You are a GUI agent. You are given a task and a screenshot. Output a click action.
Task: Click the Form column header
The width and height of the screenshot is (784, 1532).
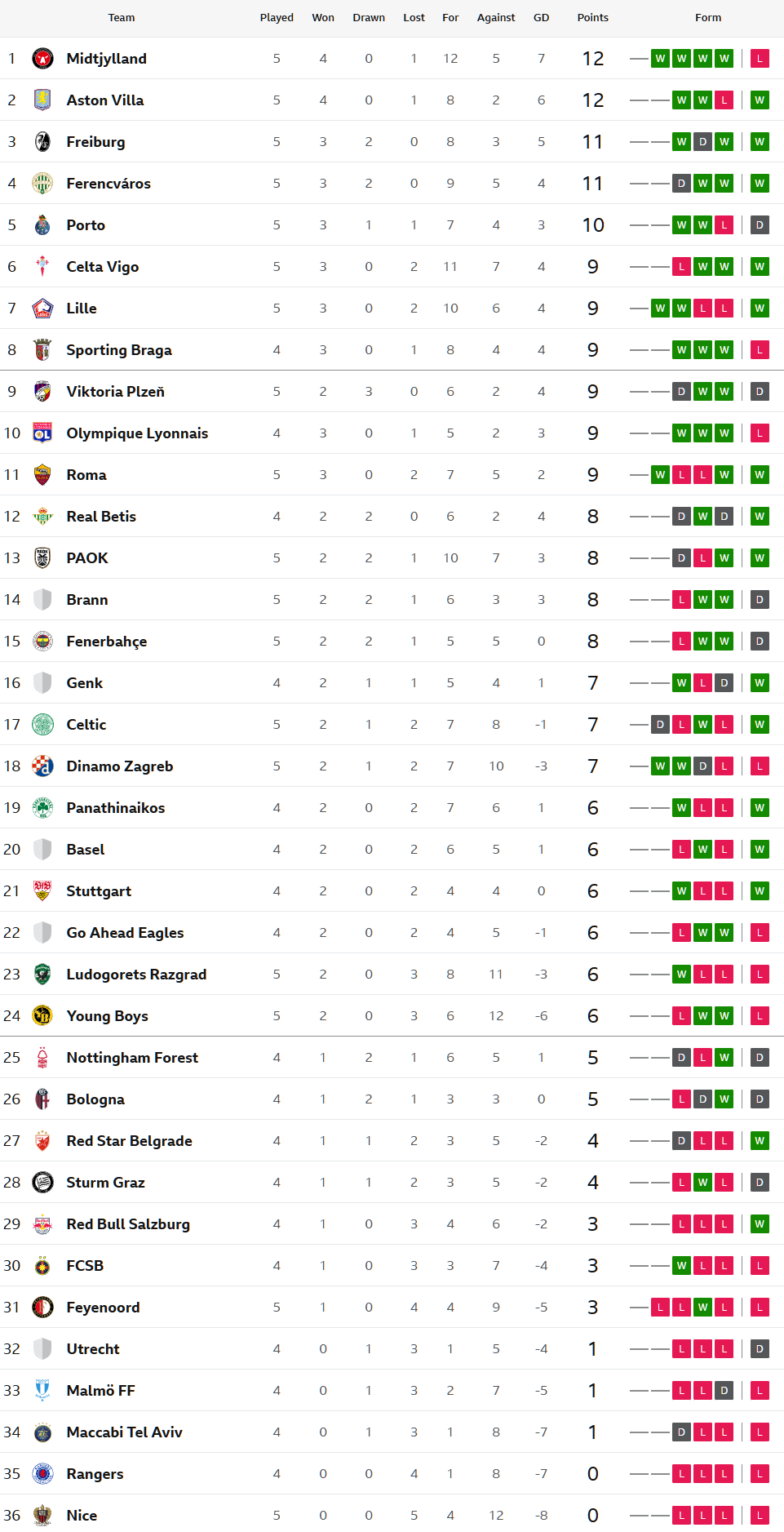point(708,18)
